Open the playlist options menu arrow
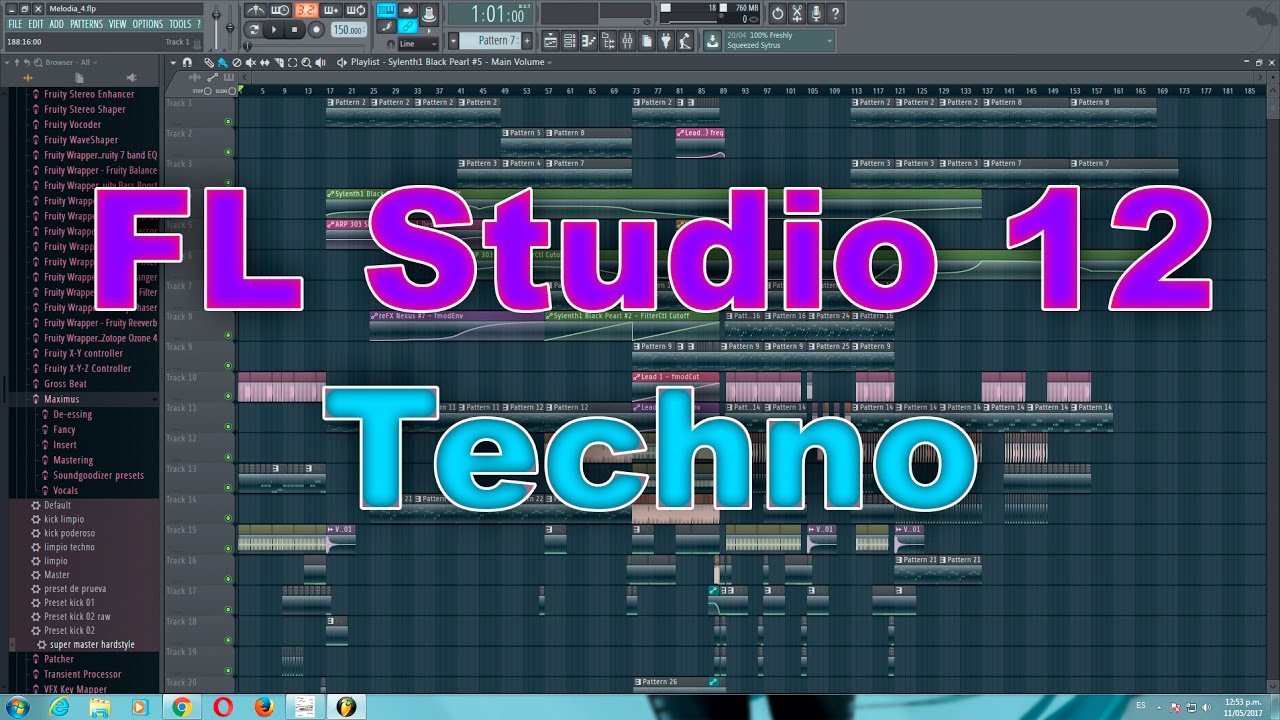This screenshot has width=1280, height=720. (x=173, y=63)
